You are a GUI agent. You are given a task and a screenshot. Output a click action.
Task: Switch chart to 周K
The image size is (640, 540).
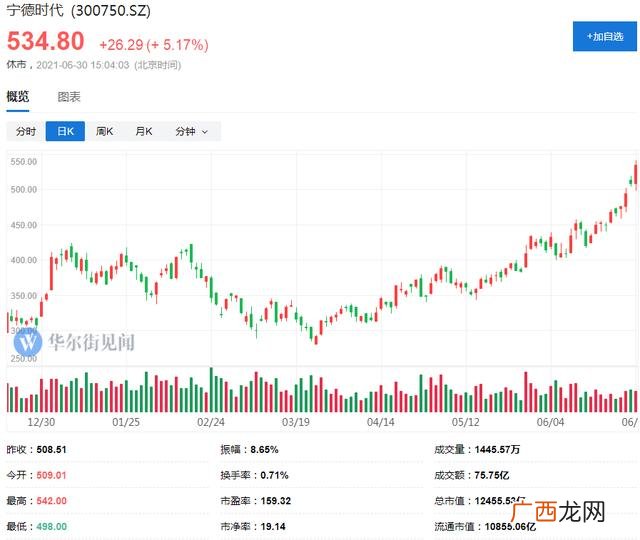tap(104, 131)
